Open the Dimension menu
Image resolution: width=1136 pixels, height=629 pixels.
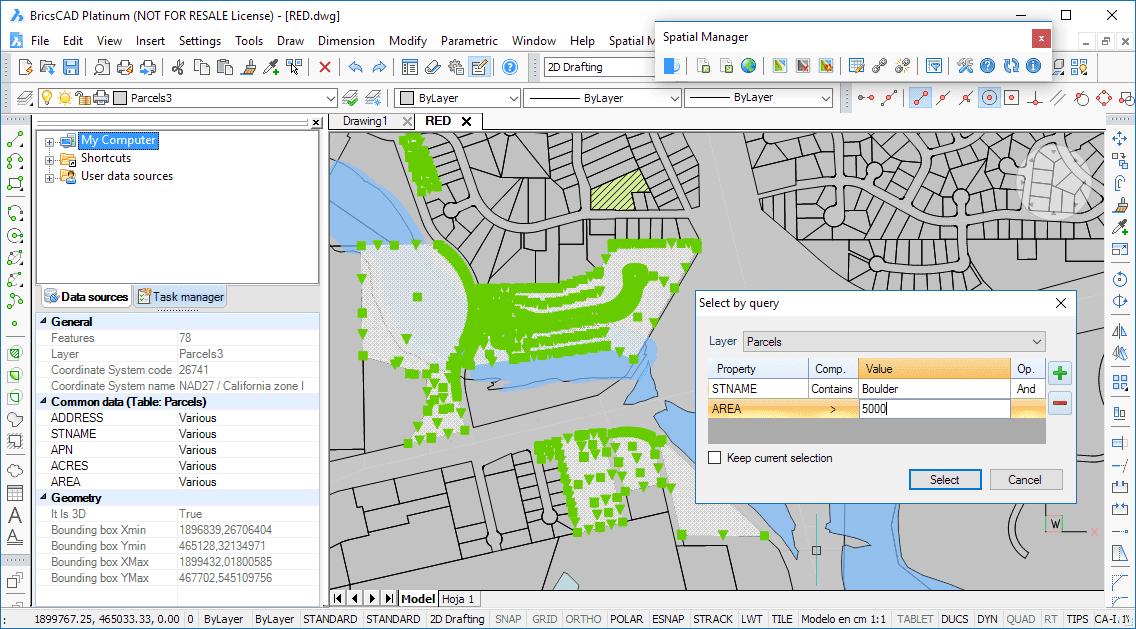[x=346, y=41]
